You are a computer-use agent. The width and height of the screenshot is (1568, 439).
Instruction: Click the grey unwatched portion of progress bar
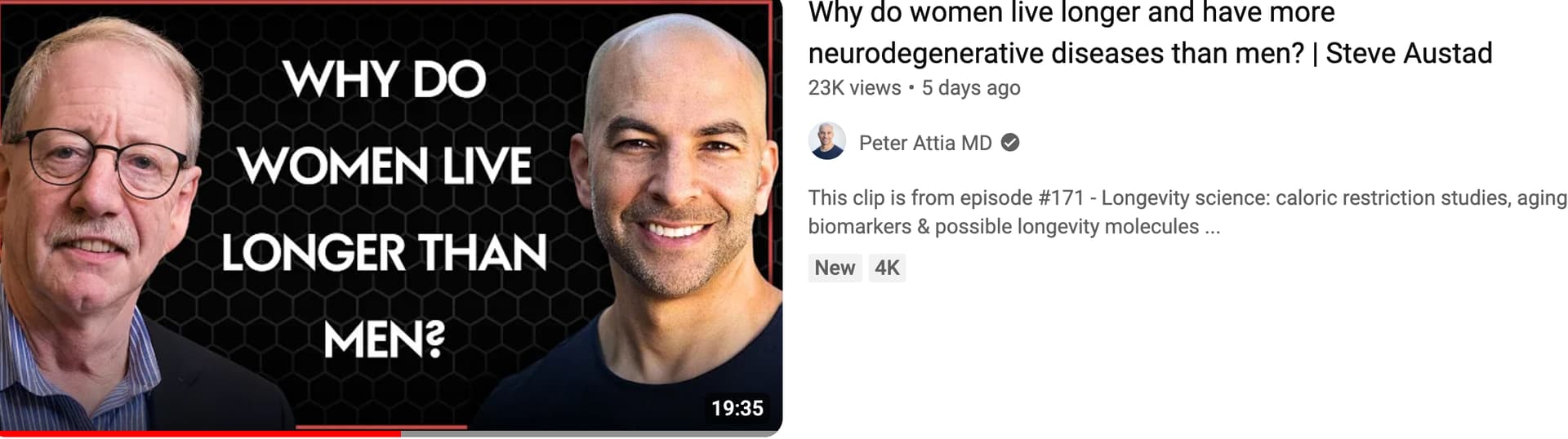(591, 434)
